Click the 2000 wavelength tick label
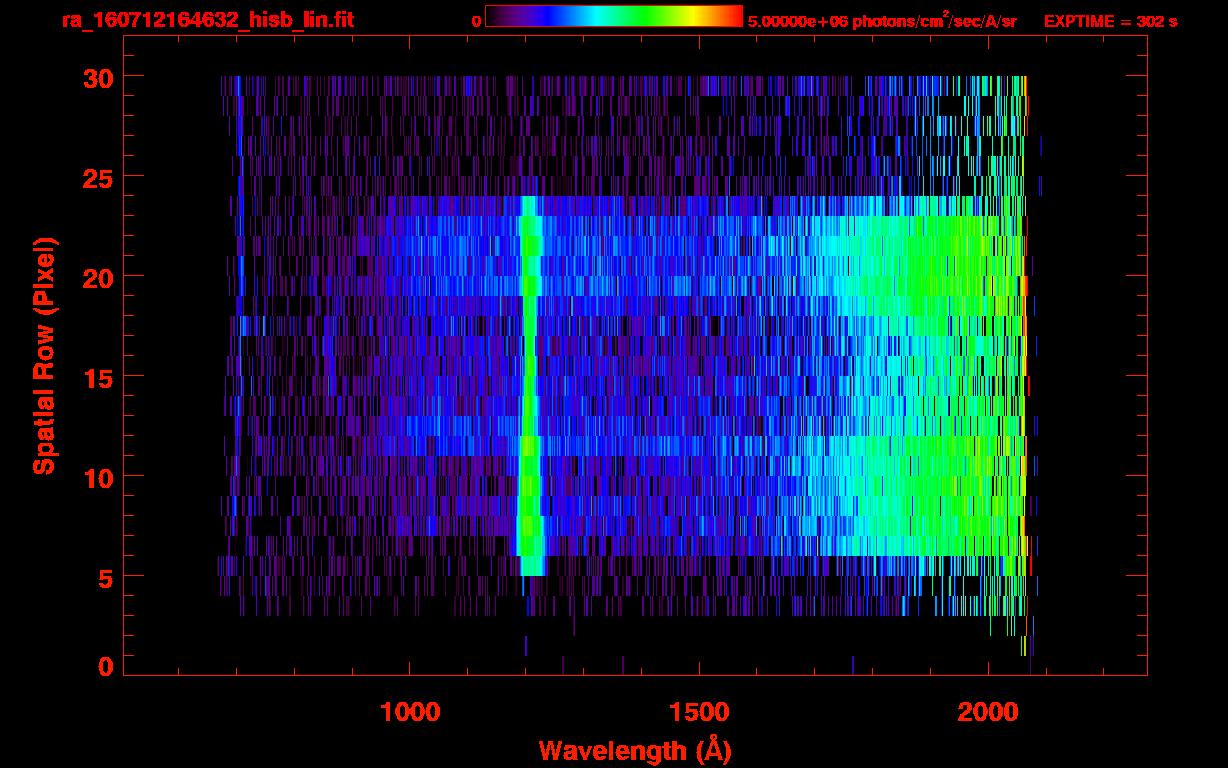The image size is (1228, 768). click(989, 712)
